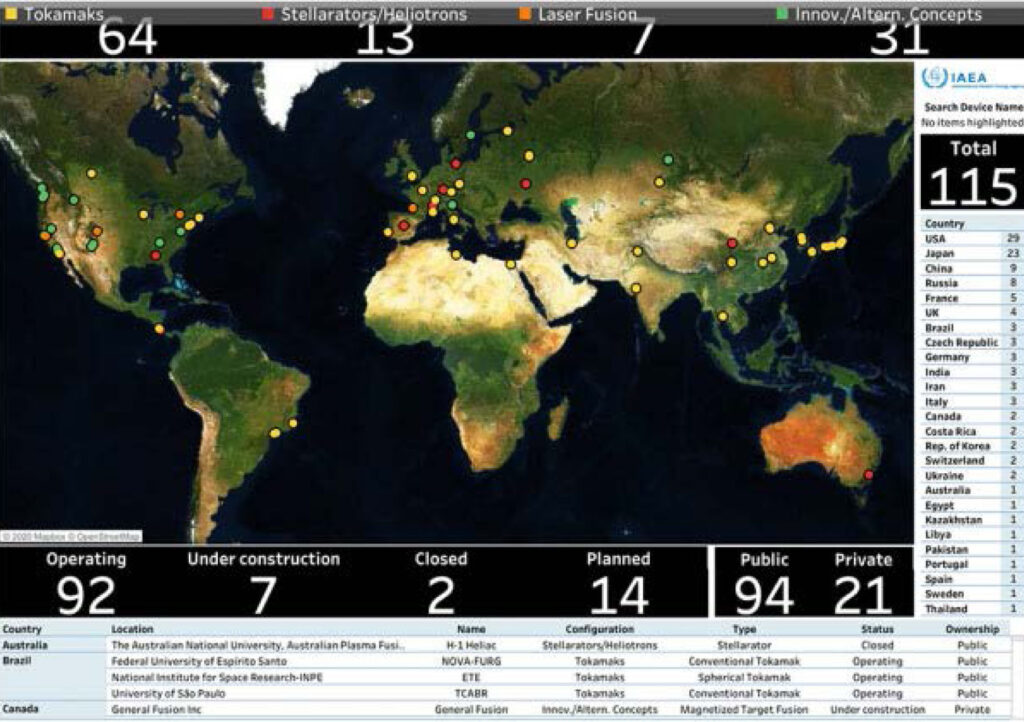
Task: Click the yellow marker in Egypt
Action: tap(511, 264)
